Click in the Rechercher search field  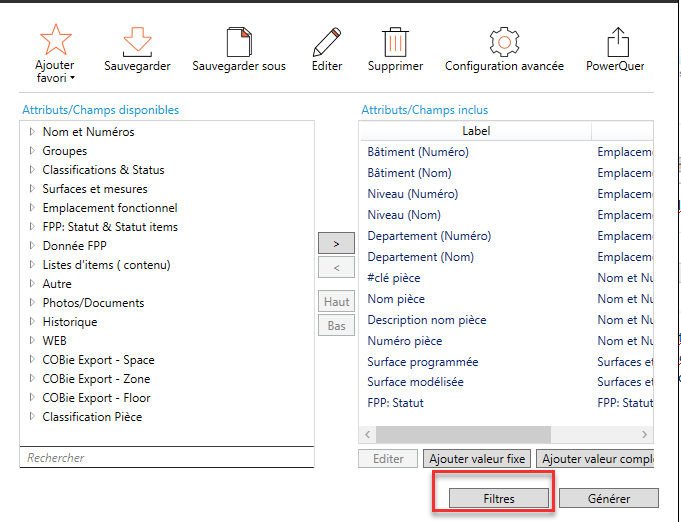click(x=166, y=458)
